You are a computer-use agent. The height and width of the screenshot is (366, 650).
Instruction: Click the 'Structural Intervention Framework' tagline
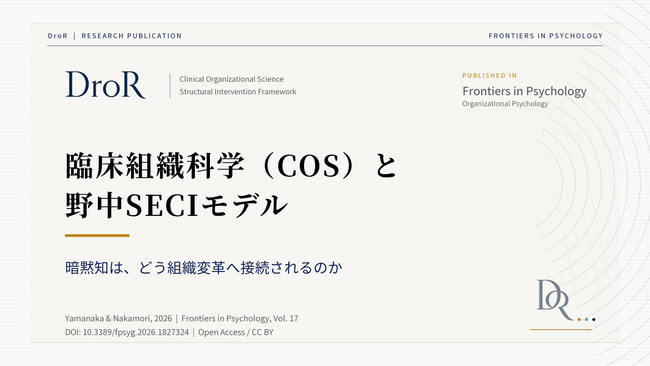pos(238,92)
